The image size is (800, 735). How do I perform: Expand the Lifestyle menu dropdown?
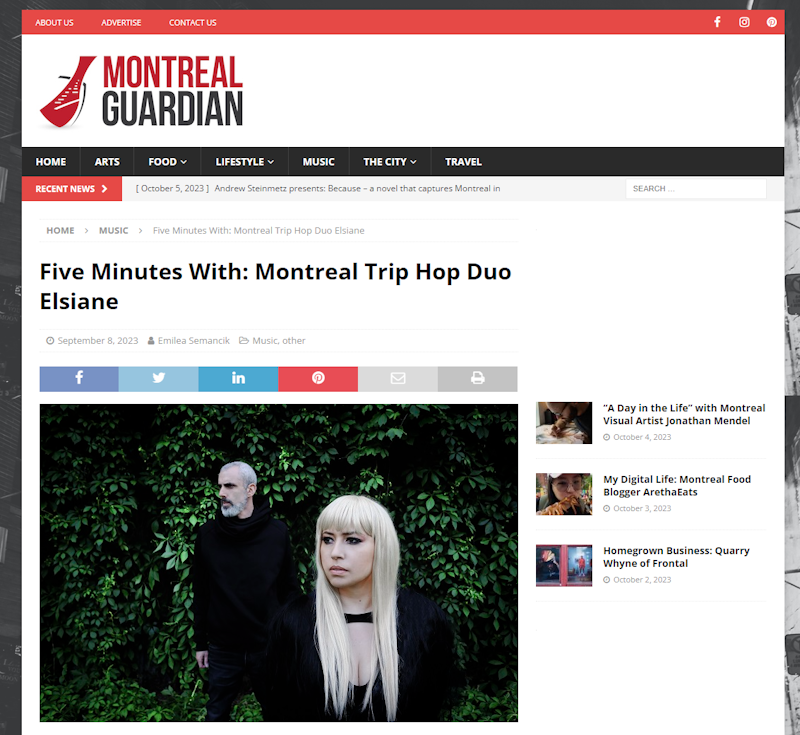244,162
